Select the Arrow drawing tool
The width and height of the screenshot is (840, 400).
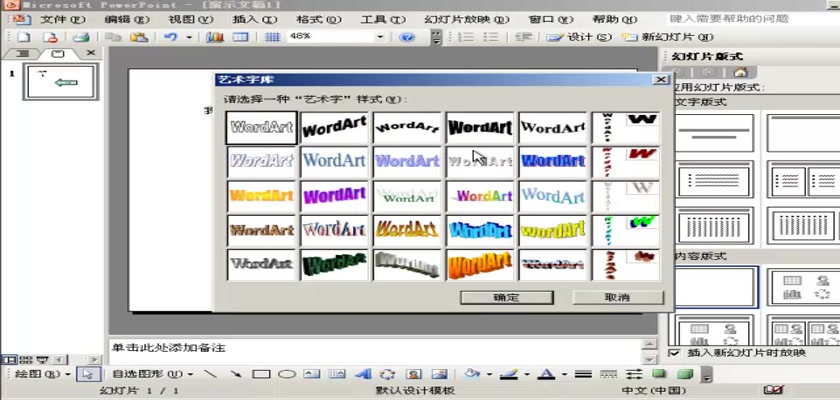click(235, 374)
